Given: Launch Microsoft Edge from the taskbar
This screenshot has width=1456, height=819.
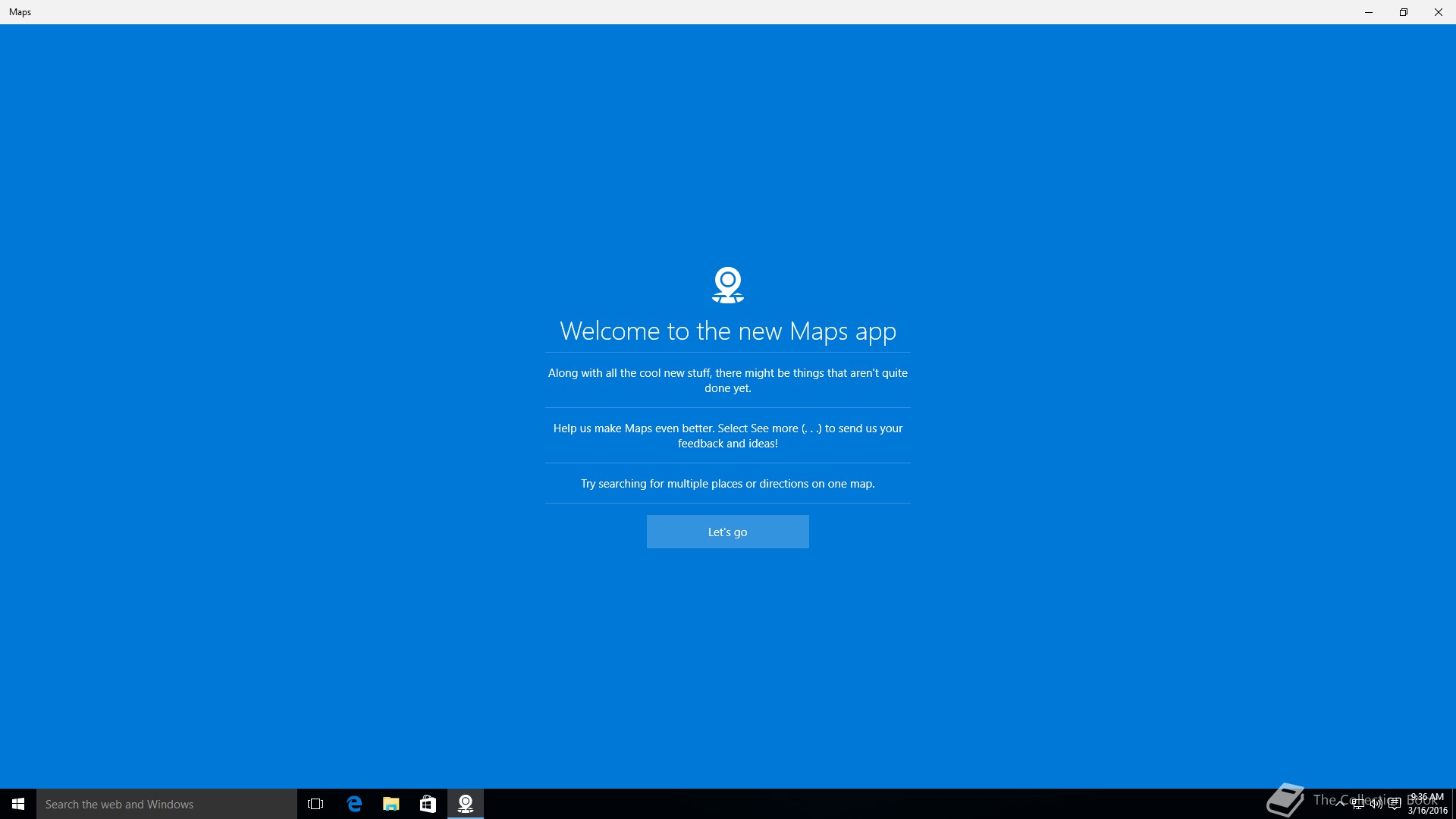Looking at the screenshot, I should pos(354,804).
